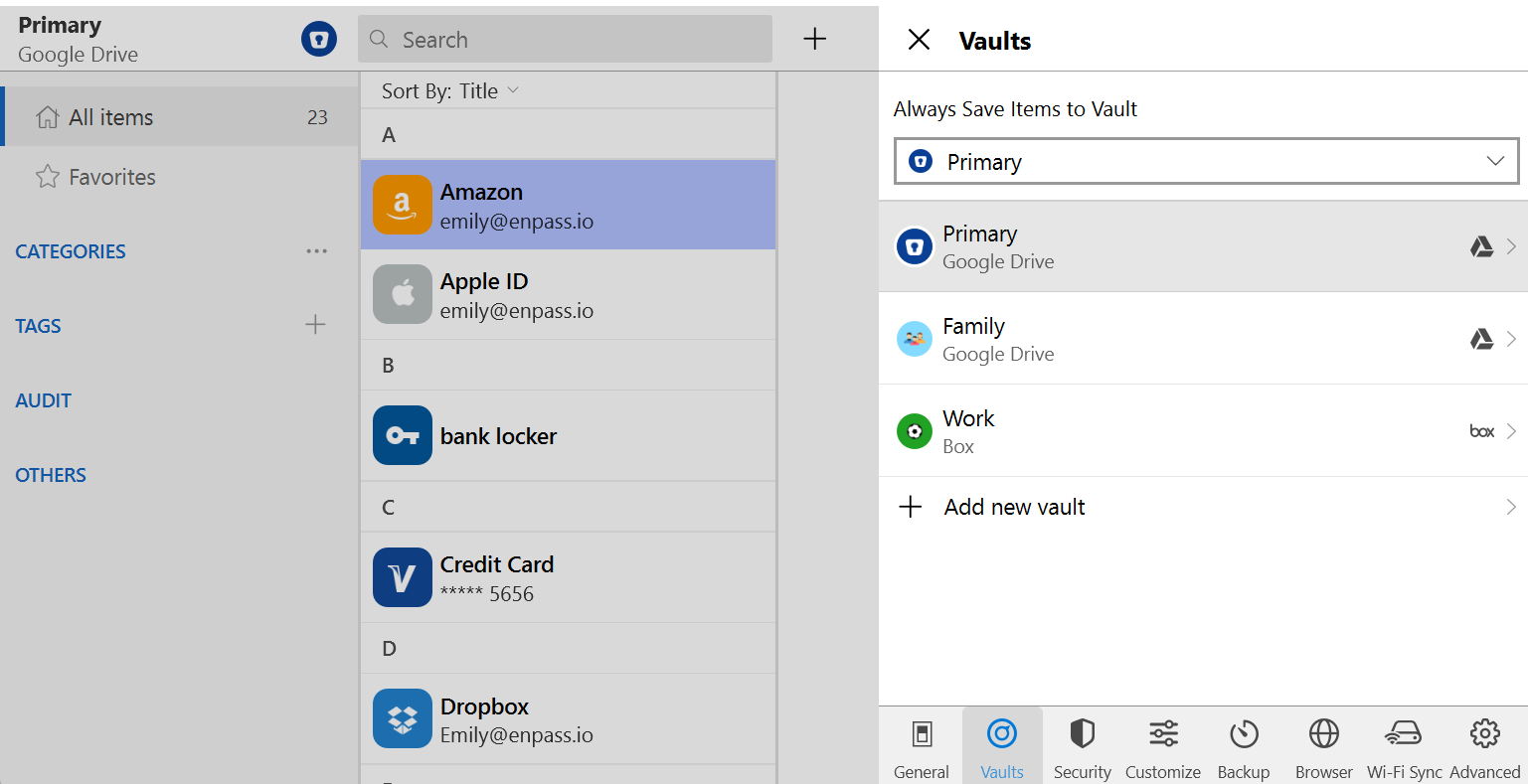Expand Work vault details chevron
Screen dimensions: 1528x784
click(1511, 431)
